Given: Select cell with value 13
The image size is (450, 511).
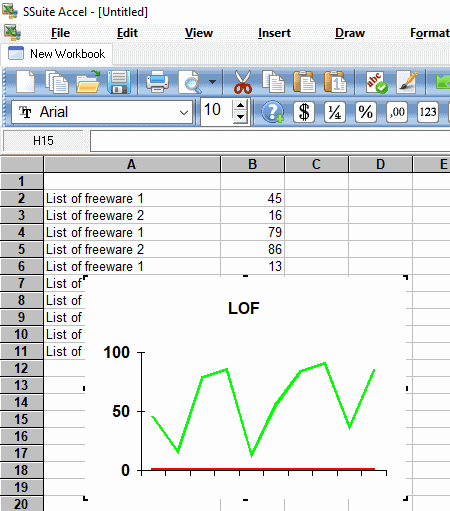Looking at the screenshot, I should click(252, 267).
